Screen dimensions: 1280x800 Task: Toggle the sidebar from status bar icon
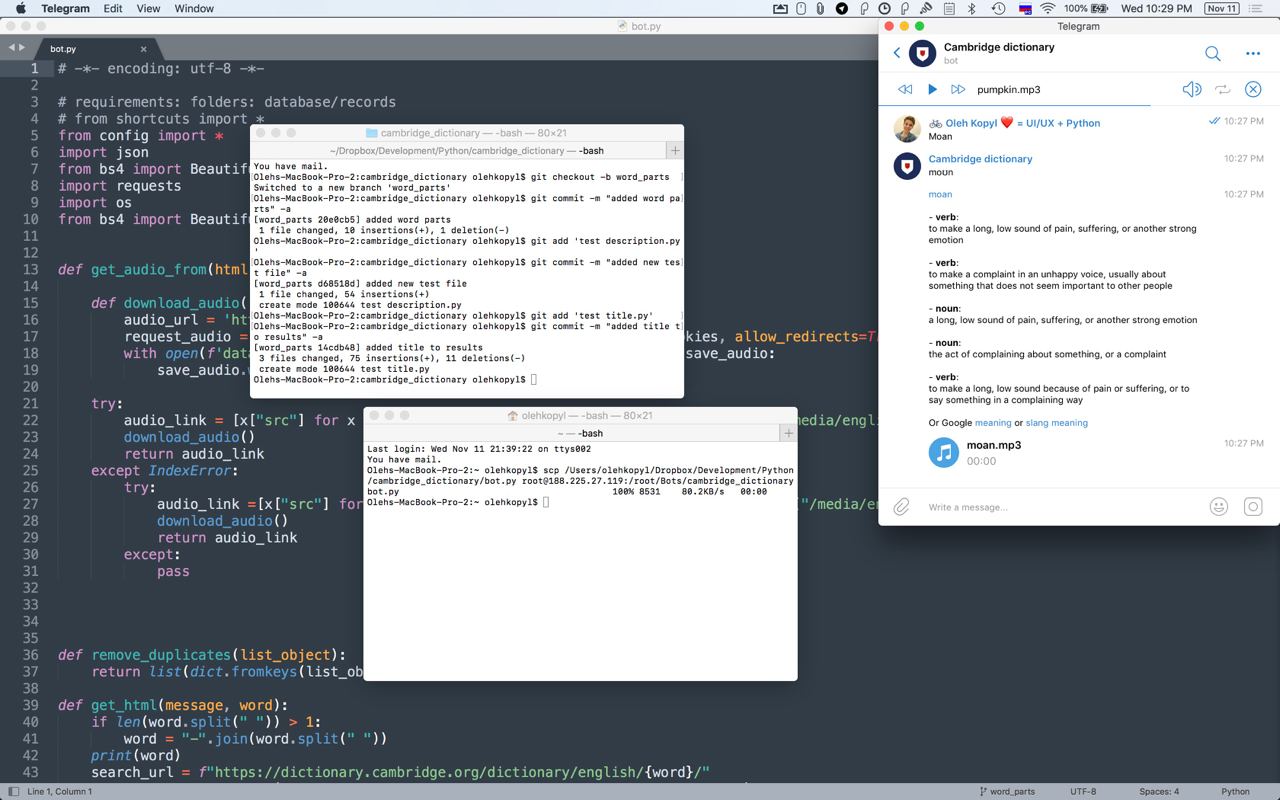[x=13, y=791]
